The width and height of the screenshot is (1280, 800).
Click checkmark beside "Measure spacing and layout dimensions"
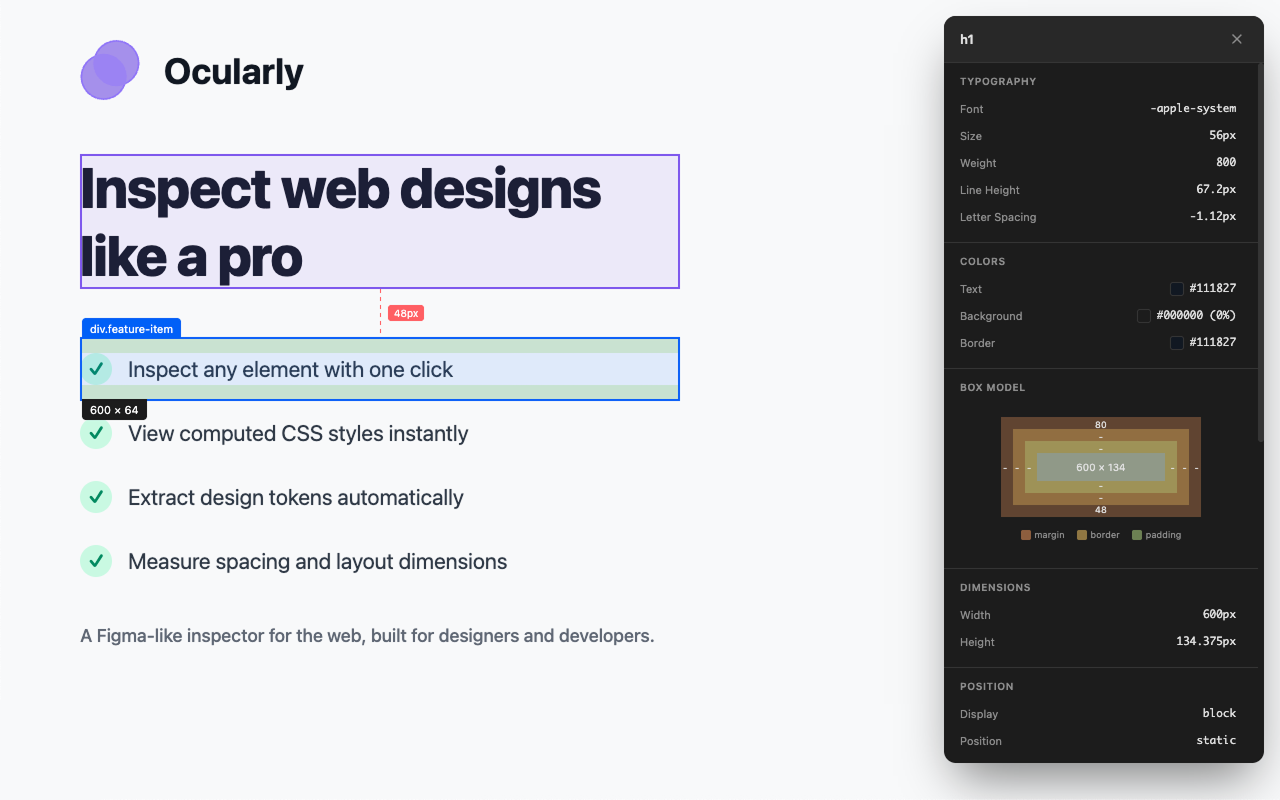coord(96,561)
